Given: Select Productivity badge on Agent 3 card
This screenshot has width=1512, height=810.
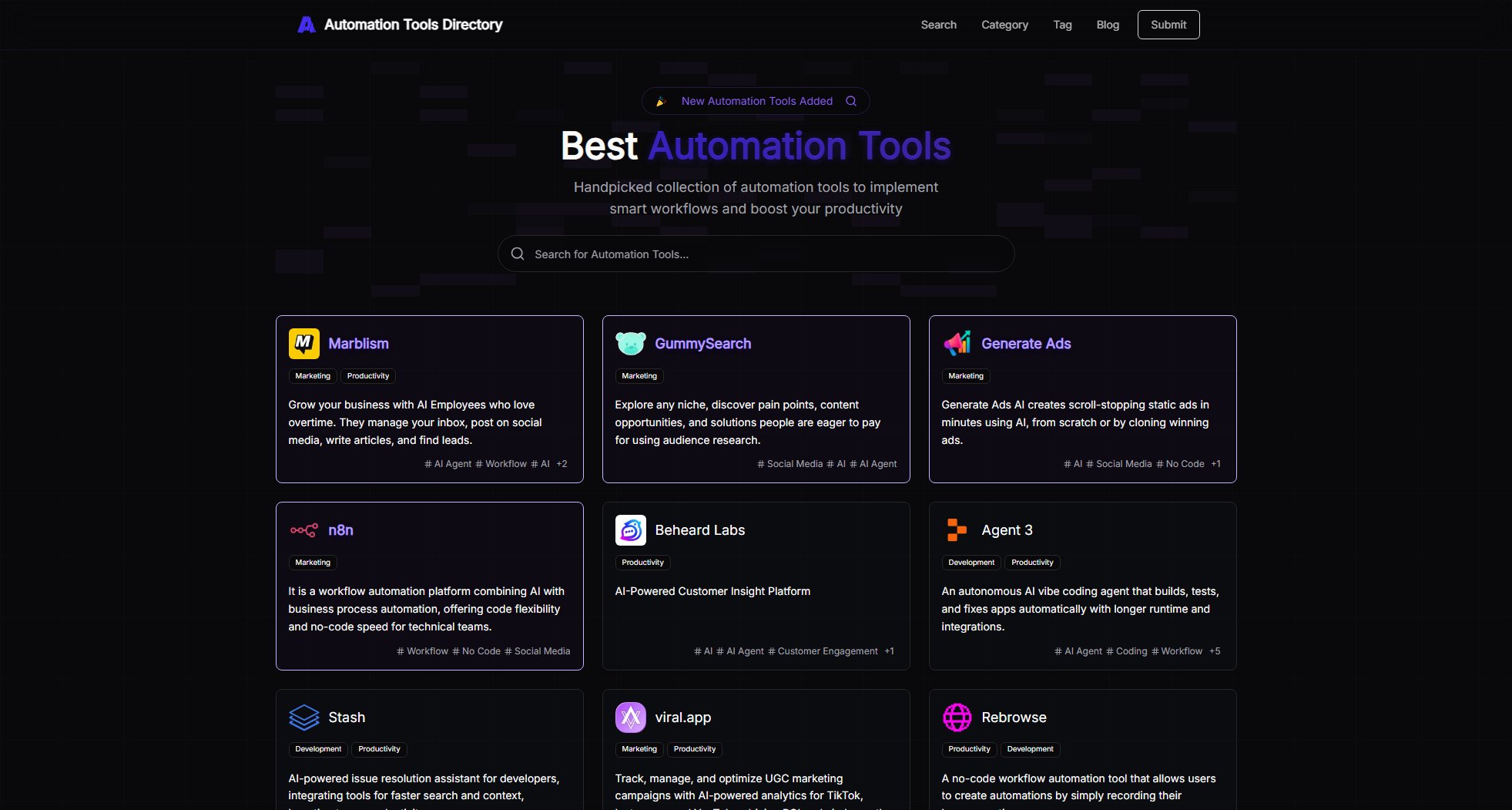Looking at the screenshot, I should pyautogui.click(x=1032, y=563).
